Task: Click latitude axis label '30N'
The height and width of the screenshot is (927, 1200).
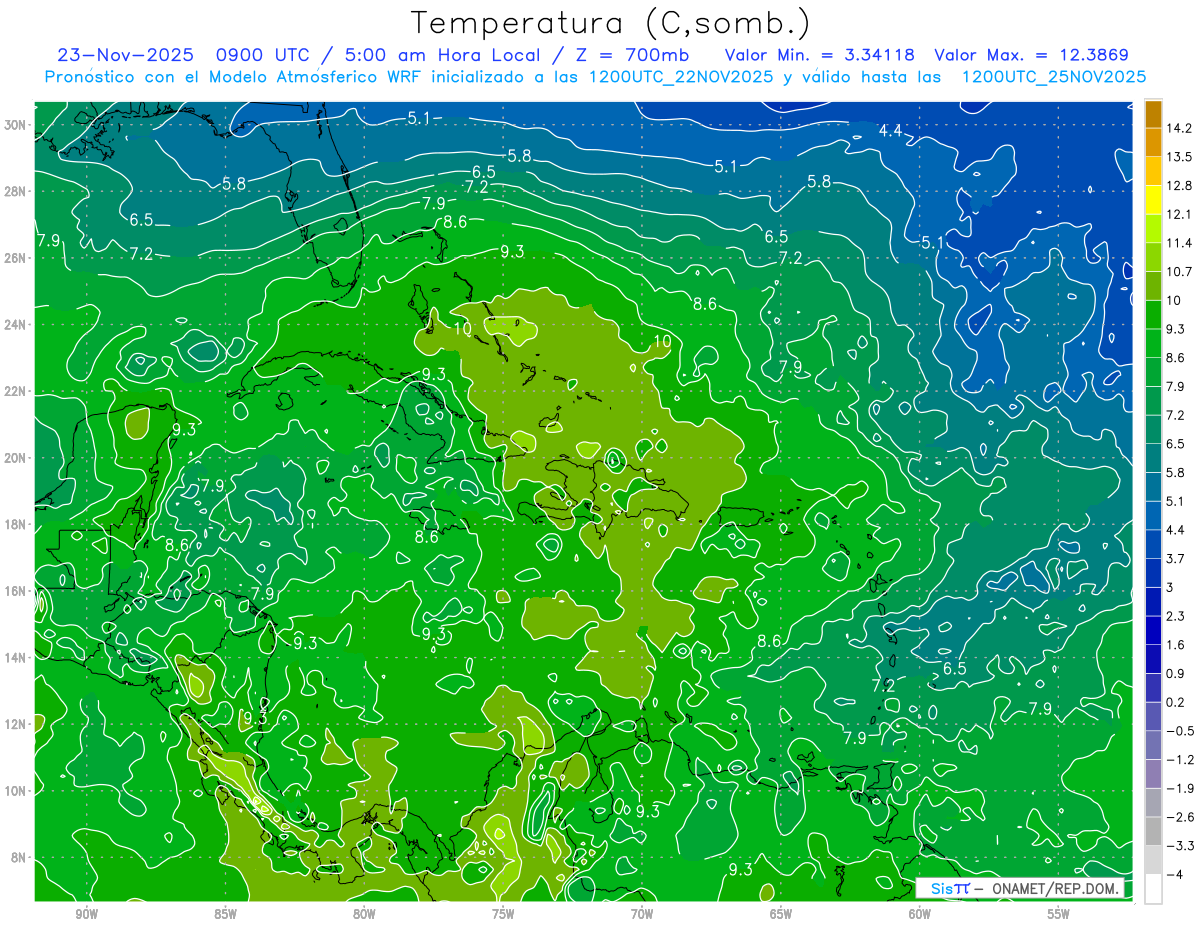Action: (x=16, y=125)
